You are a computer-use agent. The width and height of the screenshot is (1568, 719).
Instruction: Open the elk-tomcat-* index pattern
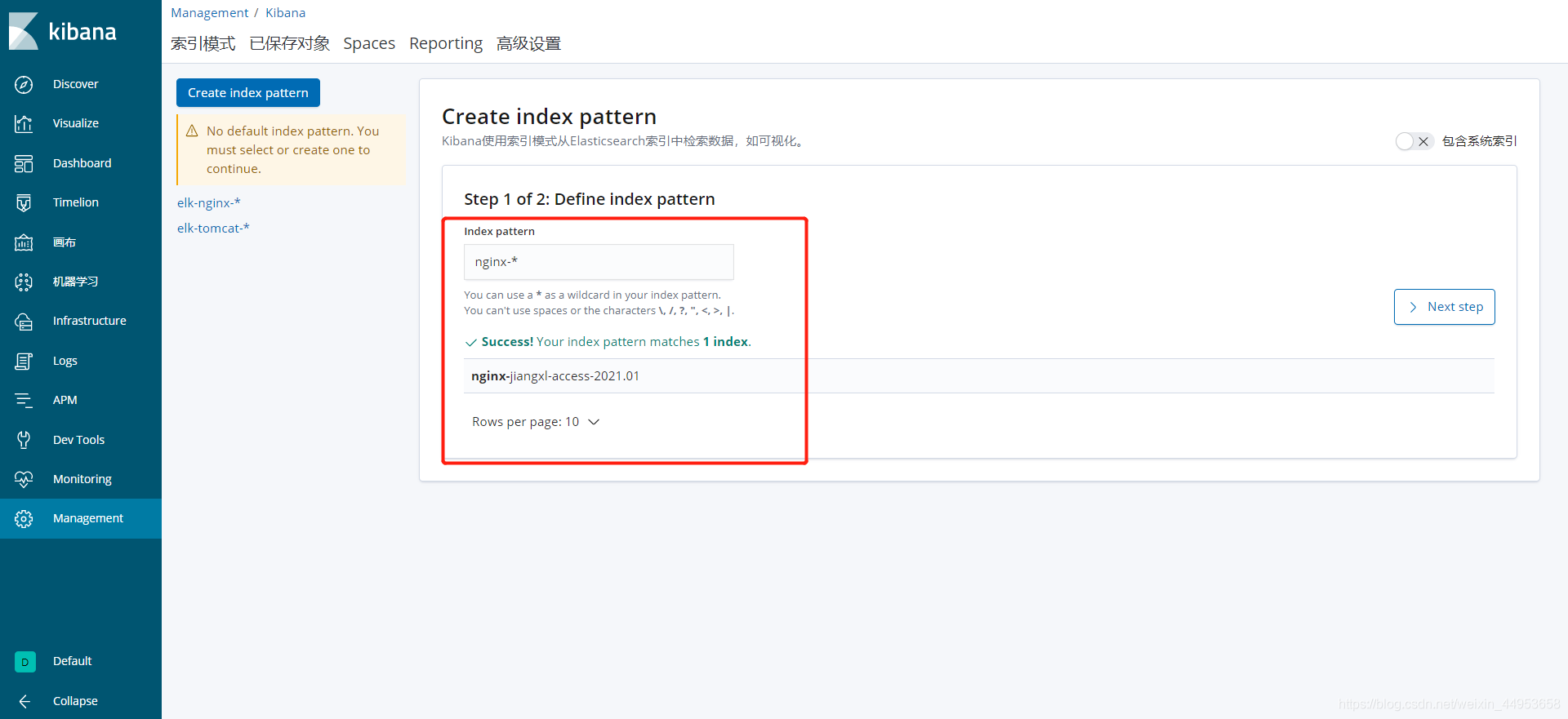[x=213, y=229]
